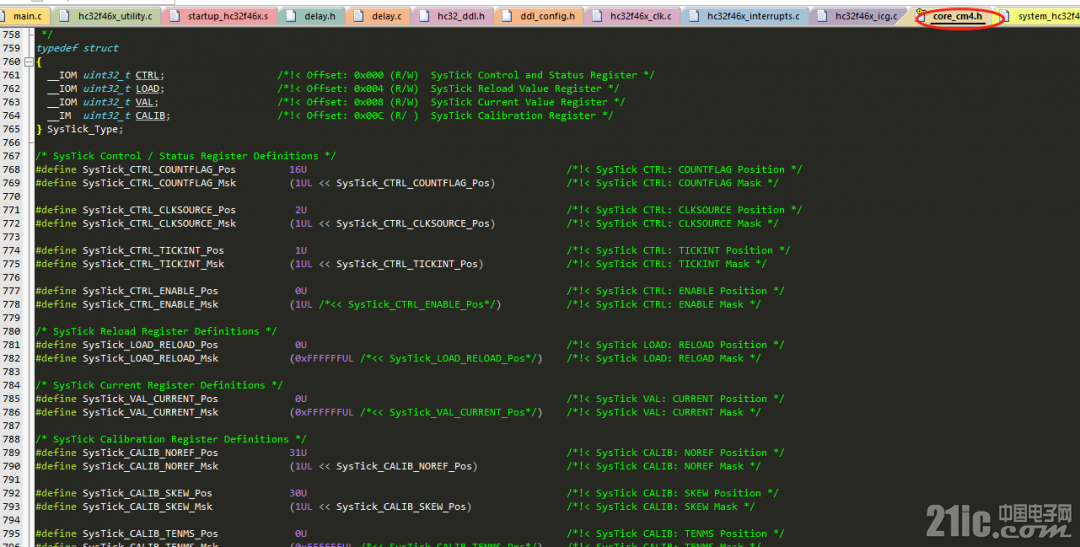Click SysTick_CTRL_TICKINT_Msk macro name
The width and height of the screenshot is (1080, 547).
[154, 264]
